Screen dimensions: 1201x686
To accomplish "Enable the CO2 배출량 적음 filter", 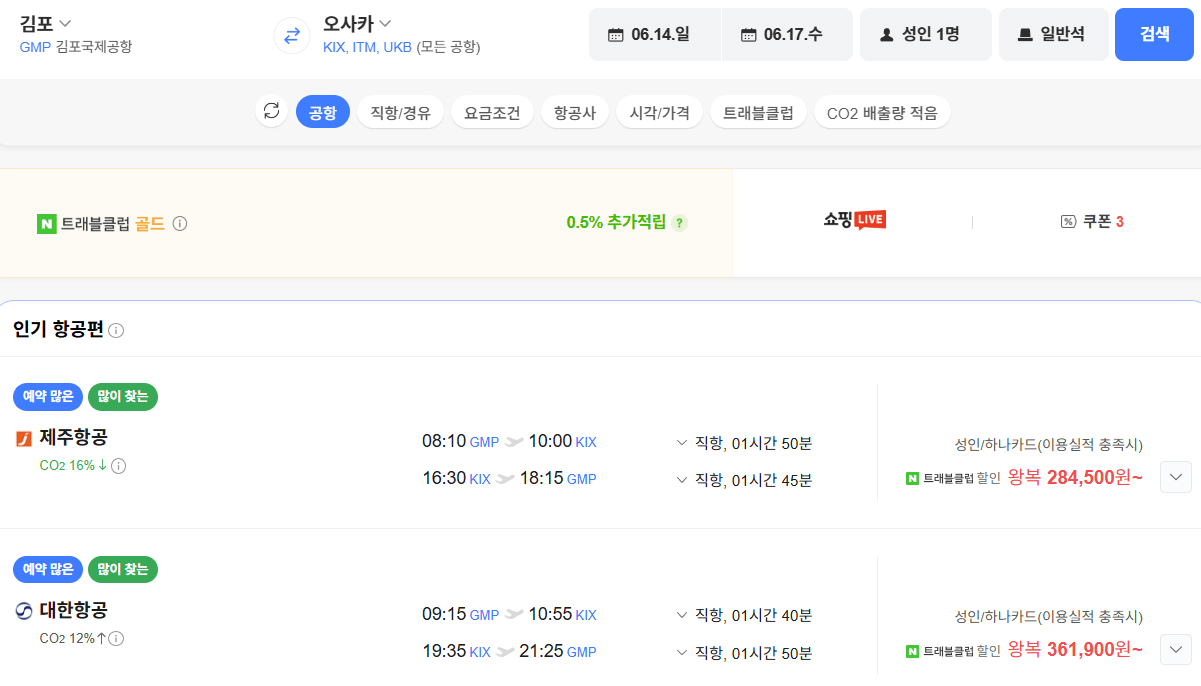I will [882, 112].
